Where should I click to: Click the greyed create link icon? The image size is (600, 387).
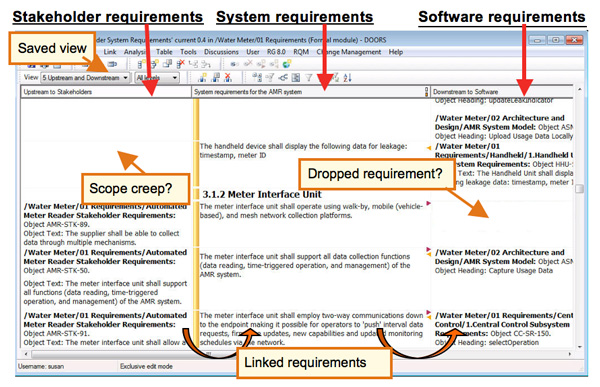pos(235,64)
